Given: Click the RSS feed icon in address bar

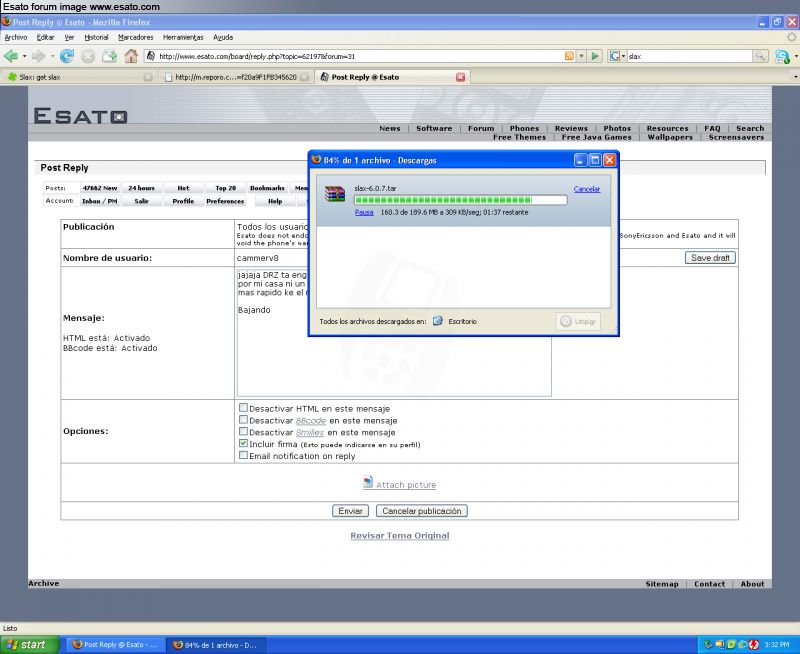Looking at the screenshot, I should (569, 56).
